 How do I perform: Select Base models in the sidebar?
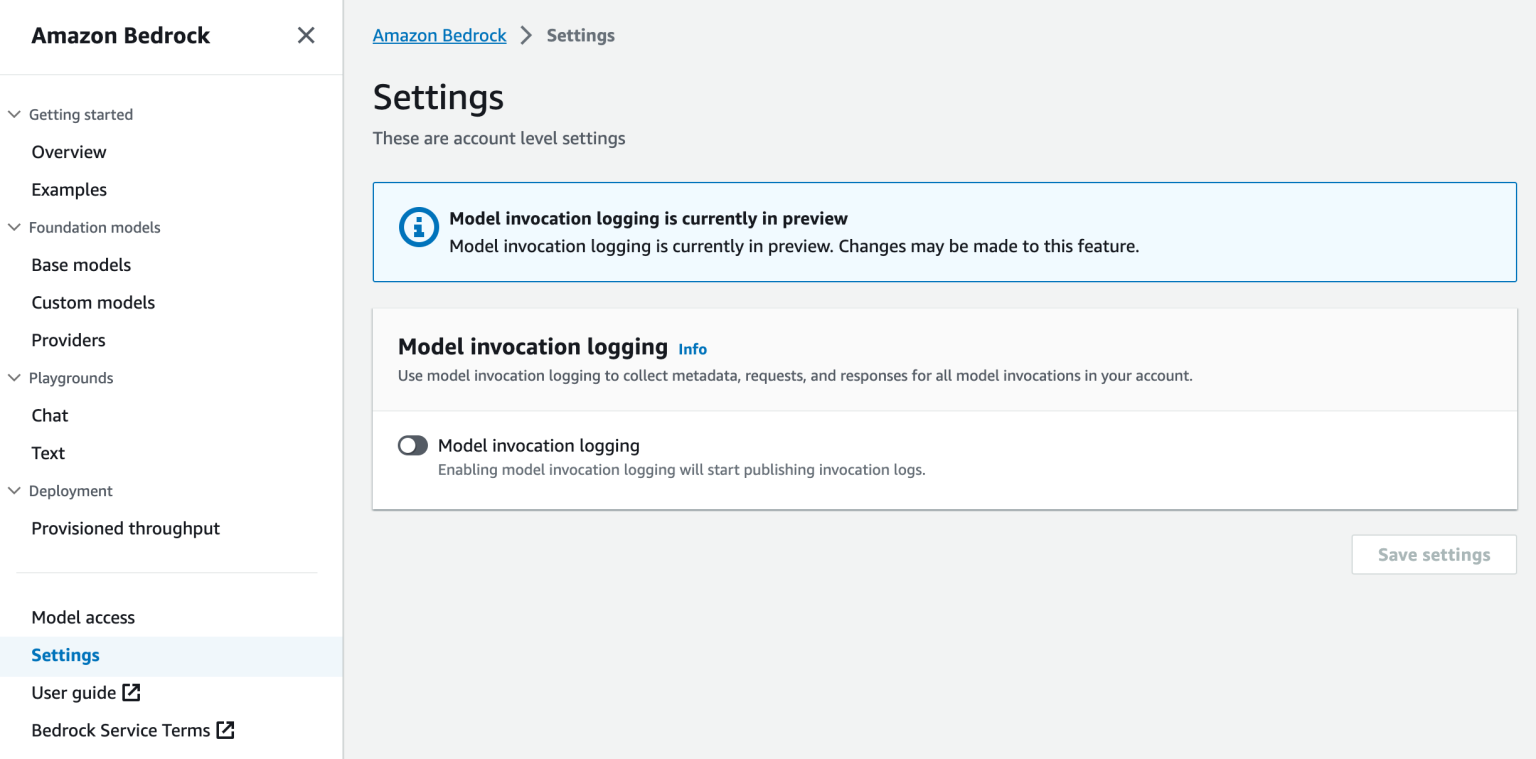pos(81,264)
